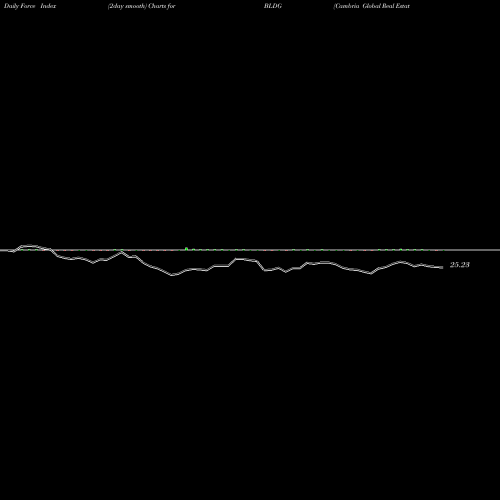This screenshot has width=500, height=500.
Task: Click the 'Cambria Global Real Estat' name text
Action: (x=372, y=6)
